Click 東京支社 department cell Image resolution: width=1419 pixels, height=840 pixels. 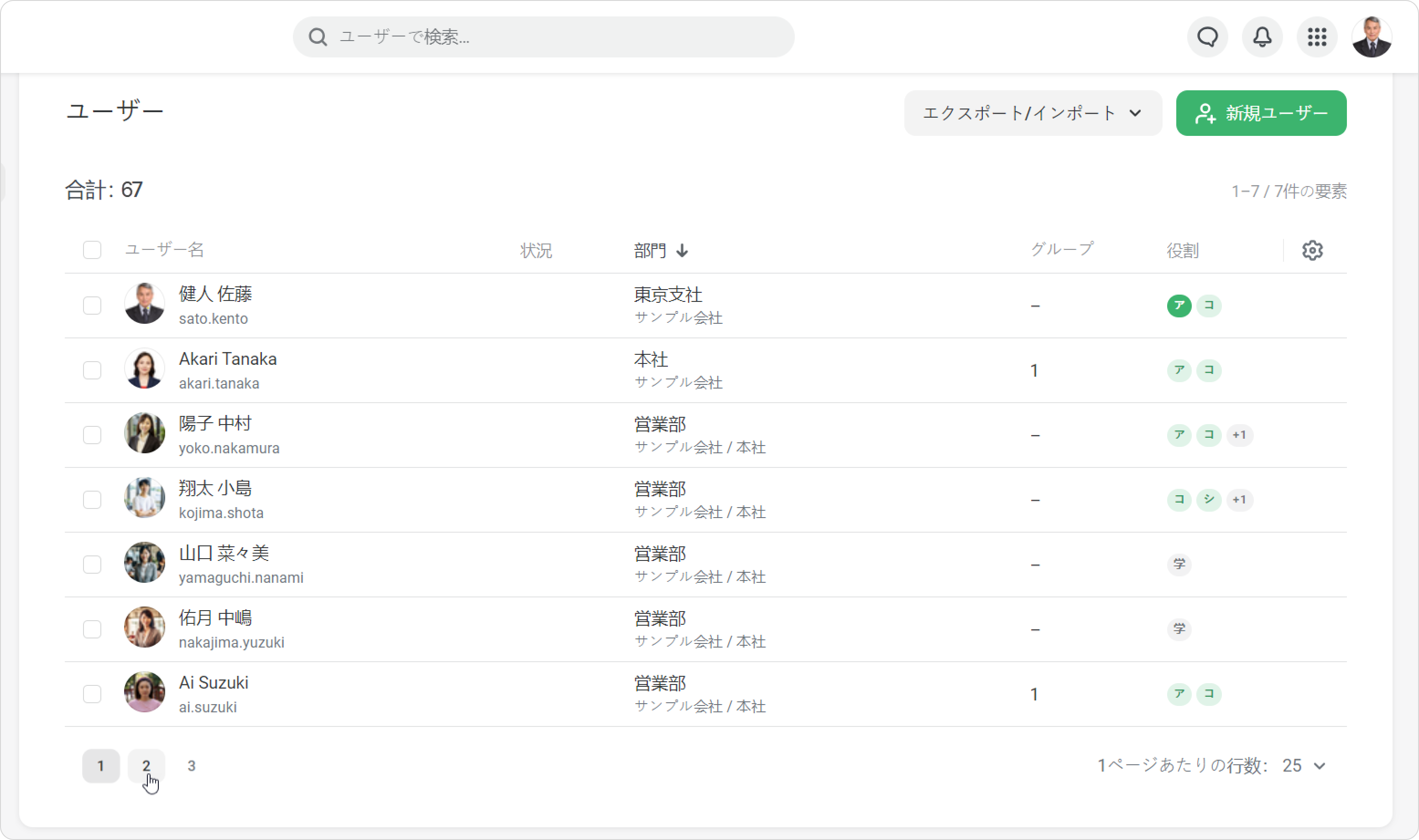point(668,294)
